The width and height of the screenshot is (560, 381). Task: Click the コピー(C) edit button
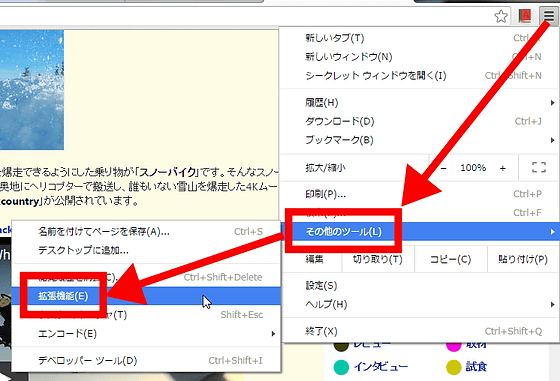[450, 259]
